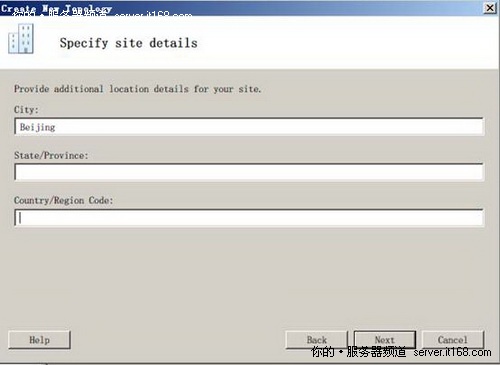The image size is (500, 365).
Task: Click the site buildings icon in header
Action: click(21, 39)
